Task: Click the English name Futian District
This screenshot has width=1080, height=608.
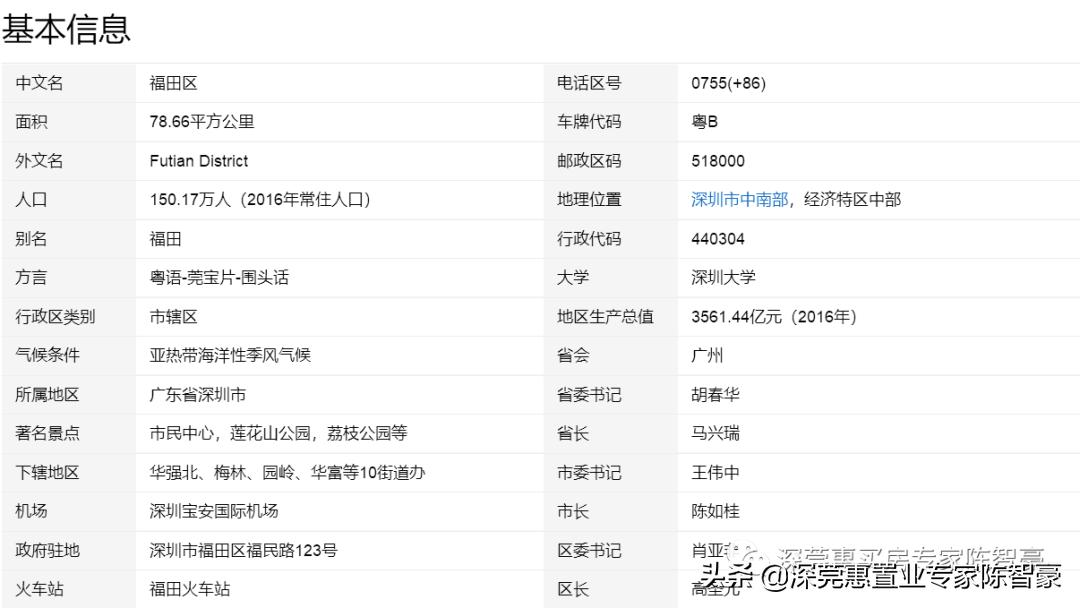Action: point(198,160)
